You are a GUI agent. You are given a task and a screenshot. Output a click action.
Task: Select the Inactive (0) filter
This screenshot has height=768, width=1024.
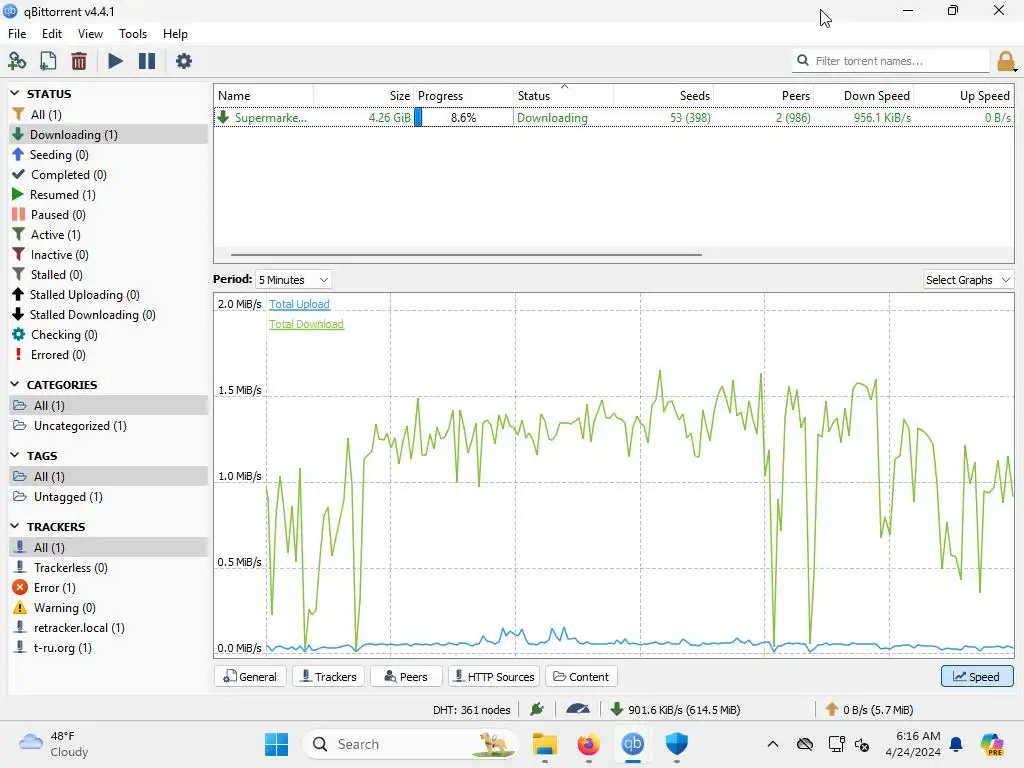pos(108,255)
